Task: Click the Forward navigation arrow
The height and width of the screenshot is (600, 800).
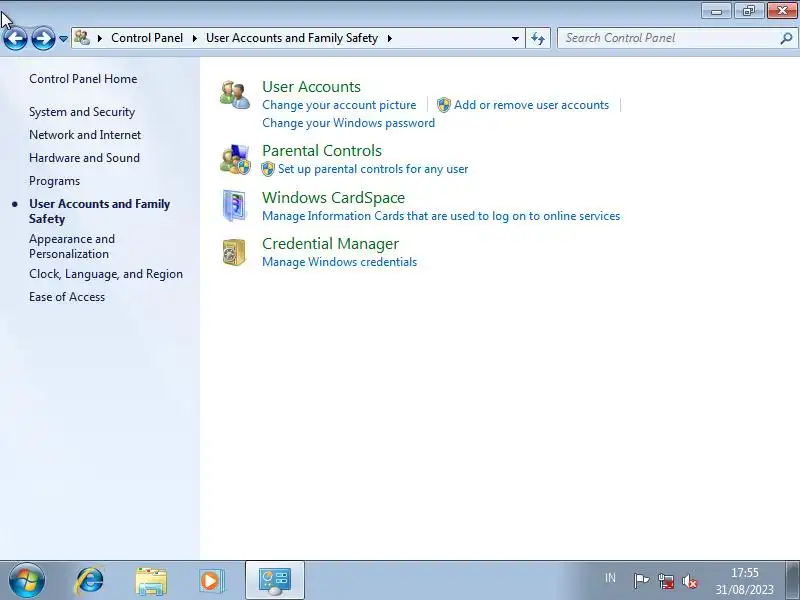Action: [43, 38]
